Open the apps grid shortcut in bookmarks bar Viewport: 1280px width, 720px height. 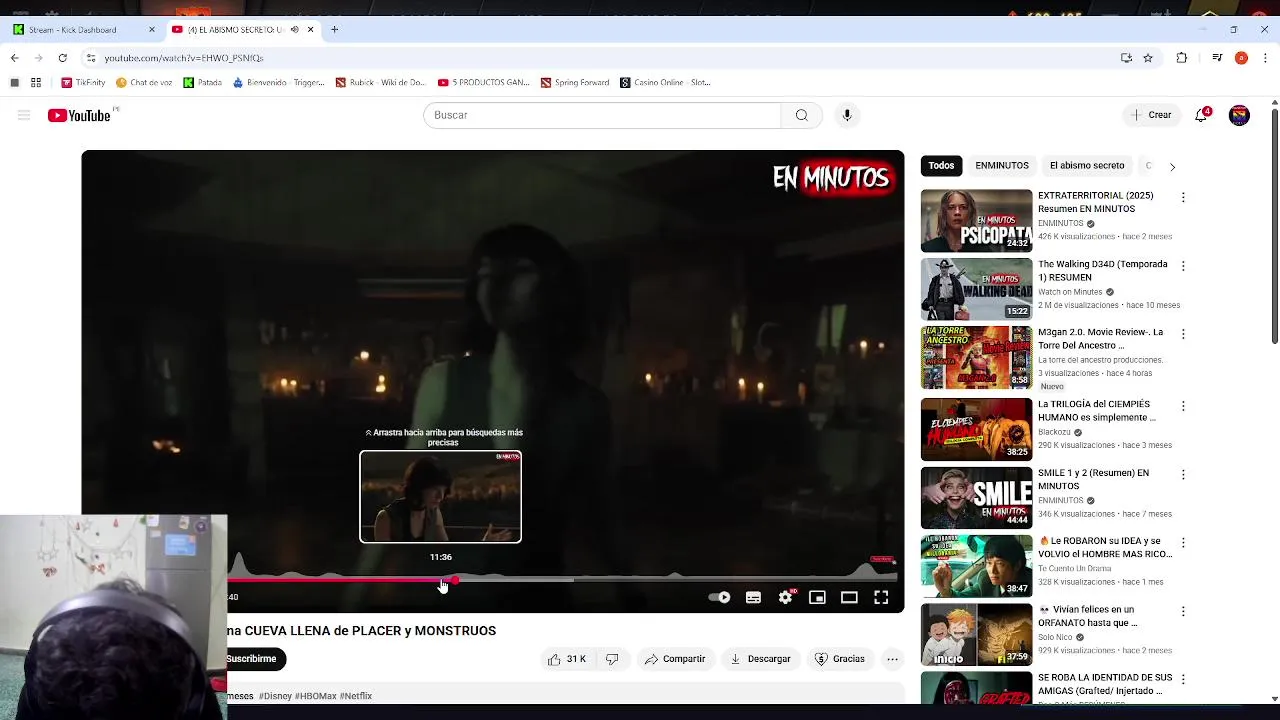click(x=36, y=83)
